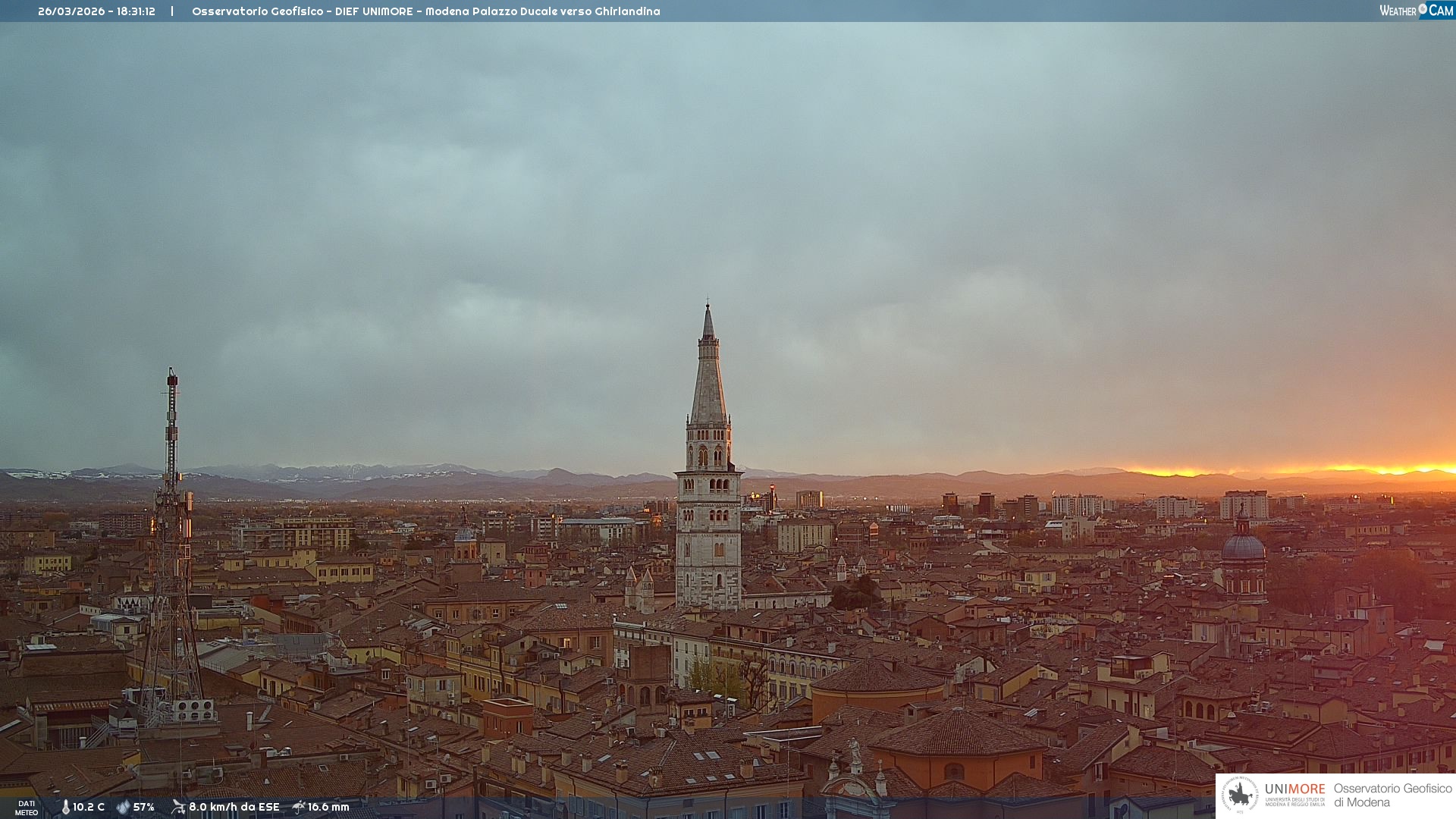
Task: Click the thermometer temperature icon
Action: pyautogui.click(x=65, y=808)
